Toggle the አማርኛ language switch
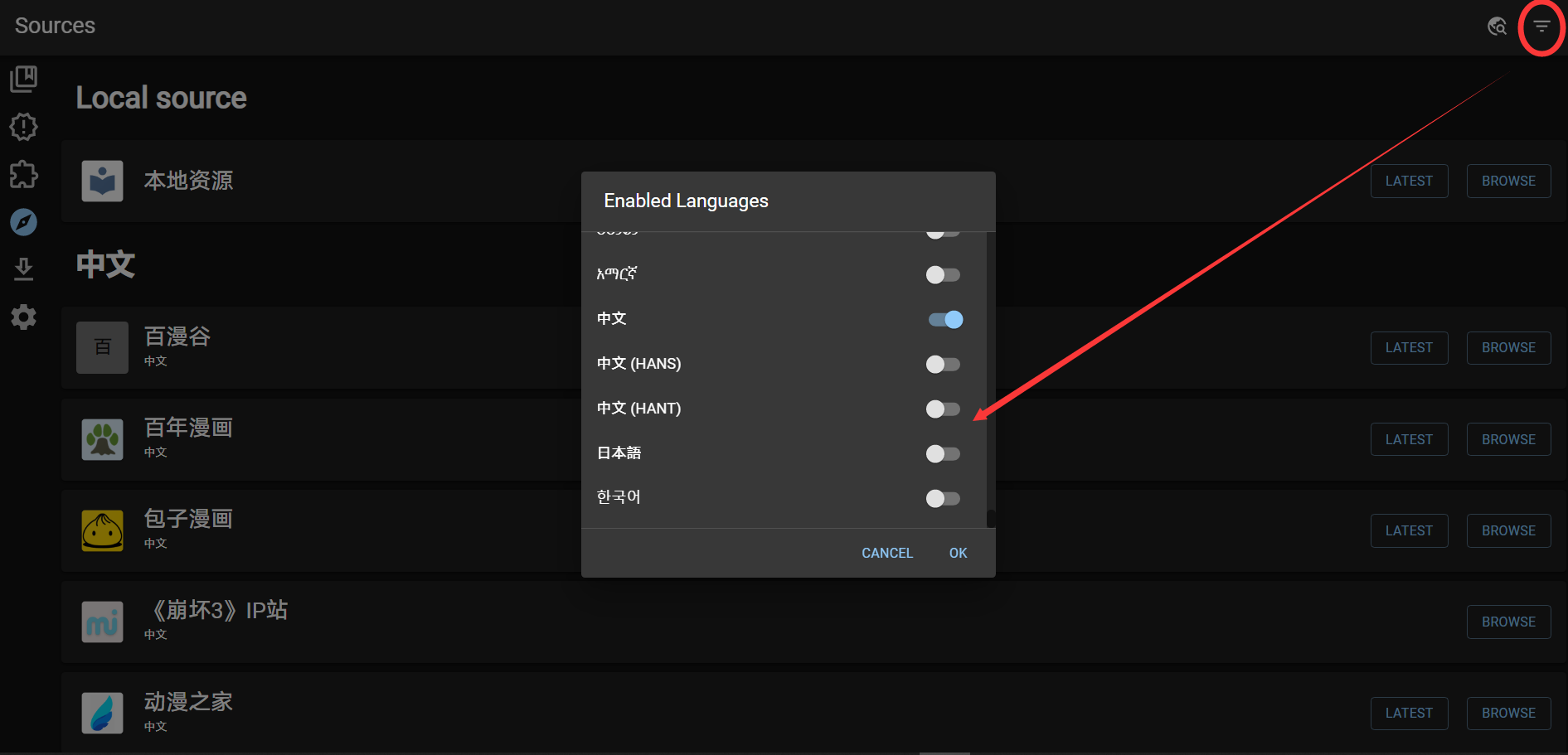This screenshot has height=755, width=1568. pyautogui.click(x=943, y=274)
